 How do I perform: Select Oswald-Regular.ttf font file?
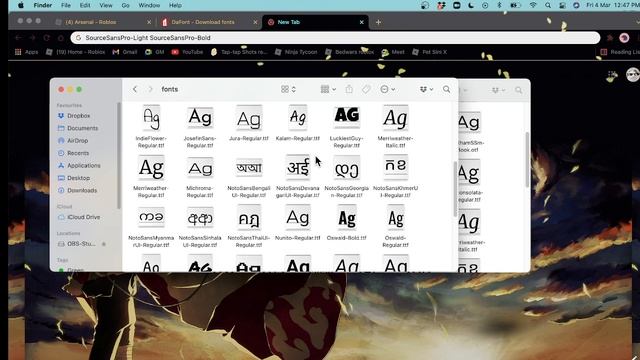tap(395, 227)
